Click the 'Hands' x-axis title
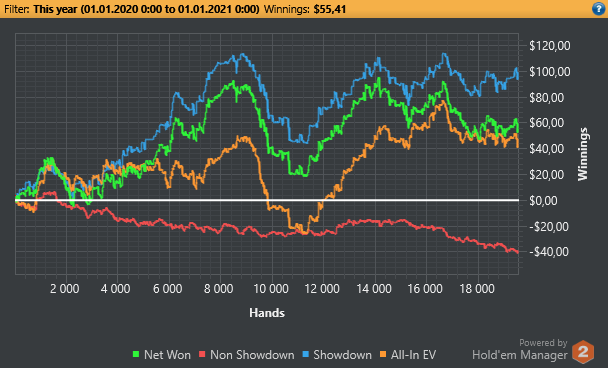The height and width of the screenshot is (368, 608). tap(267, 313)
